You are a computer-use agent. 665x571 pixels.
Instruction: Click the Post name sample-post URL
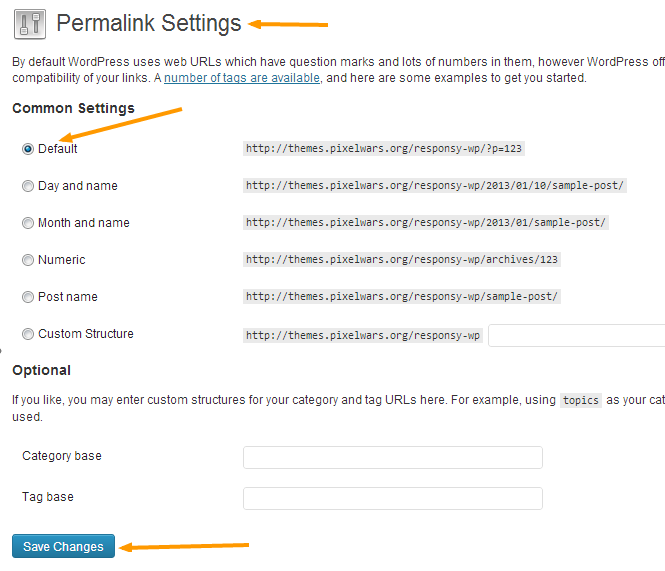click(402, 297)
